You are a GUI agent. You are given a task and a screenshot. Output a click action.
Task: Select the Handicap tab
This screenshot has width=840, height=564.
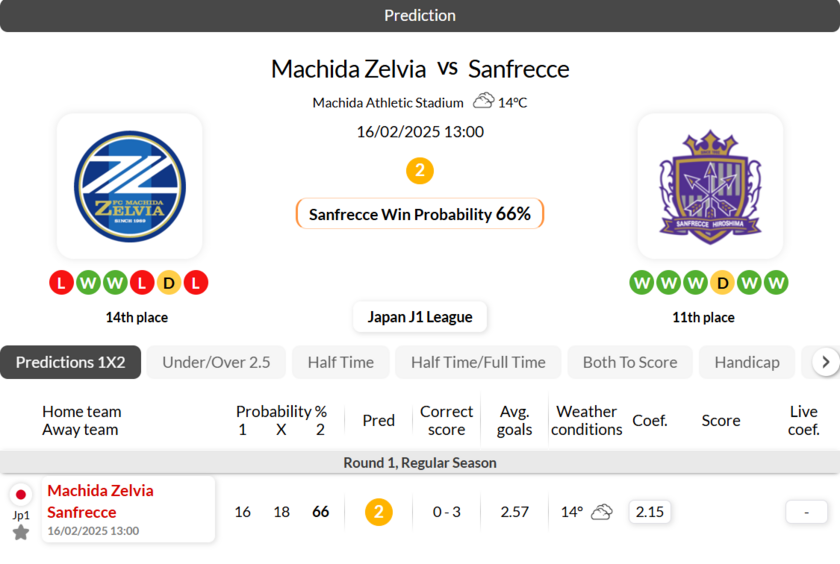(747, 362)
